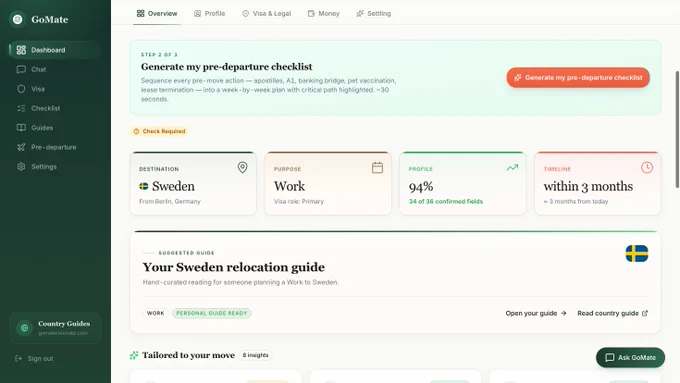
Task: Open the Ask GoMate chat button
Action: [x=630, y=357]
